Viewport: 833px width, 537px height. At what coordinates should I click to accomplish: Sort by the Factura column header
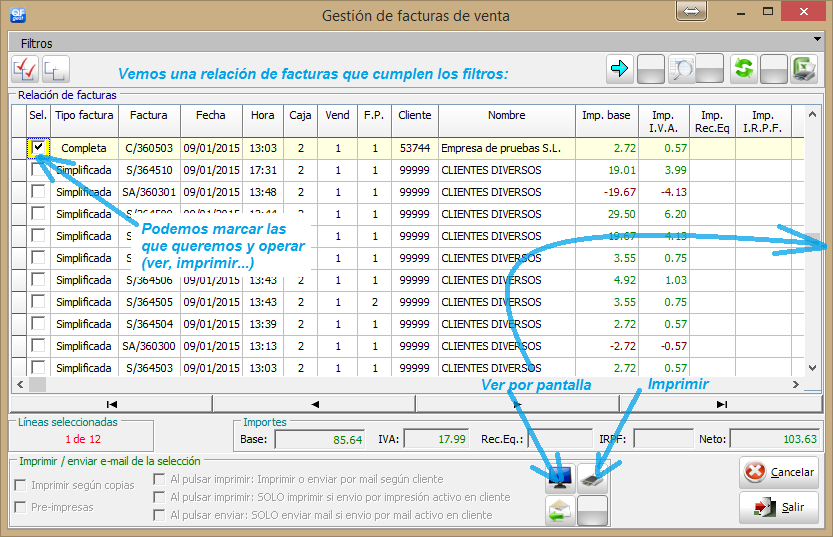click(x=149, y=121)
